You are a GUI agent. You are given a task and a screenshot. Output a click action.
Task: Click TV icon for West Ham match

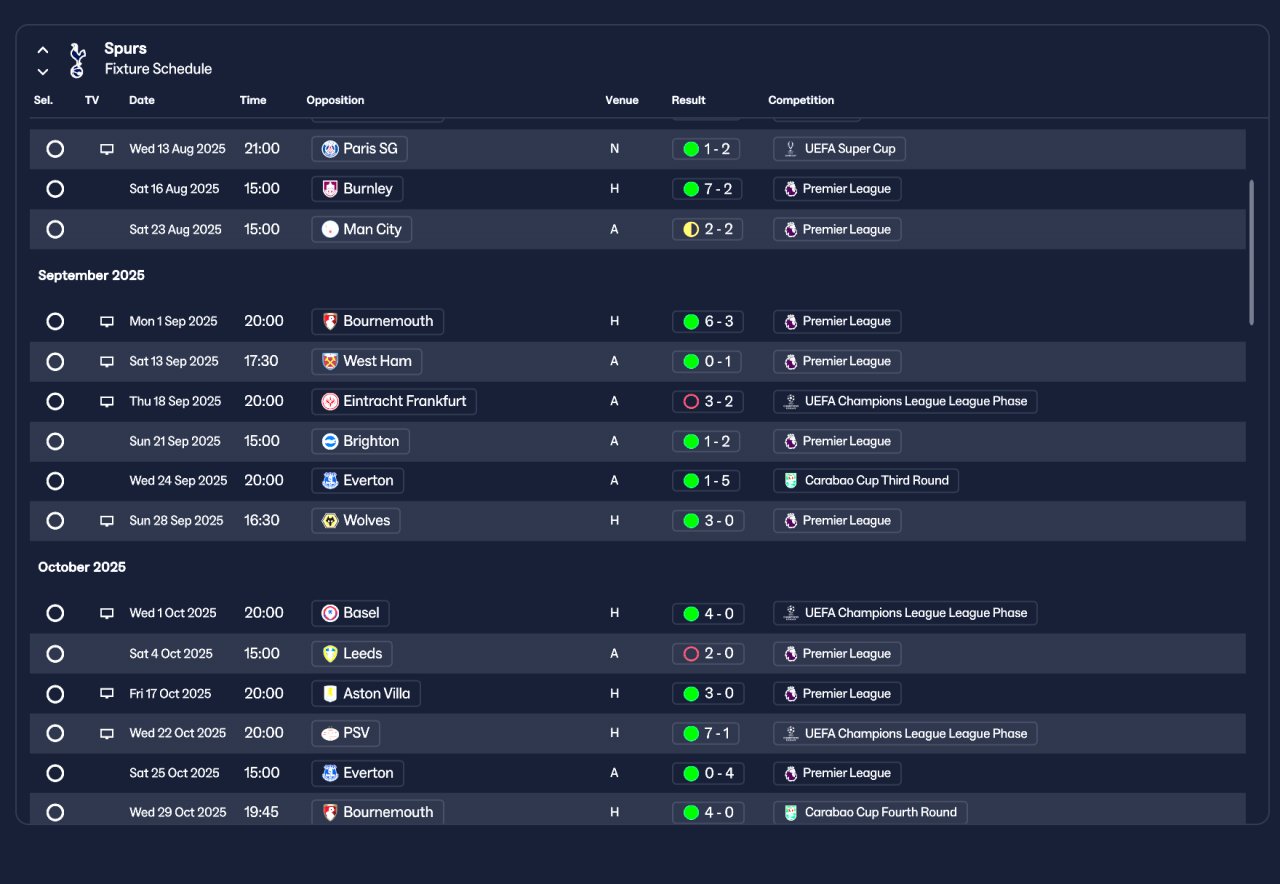tap(107, 361)
